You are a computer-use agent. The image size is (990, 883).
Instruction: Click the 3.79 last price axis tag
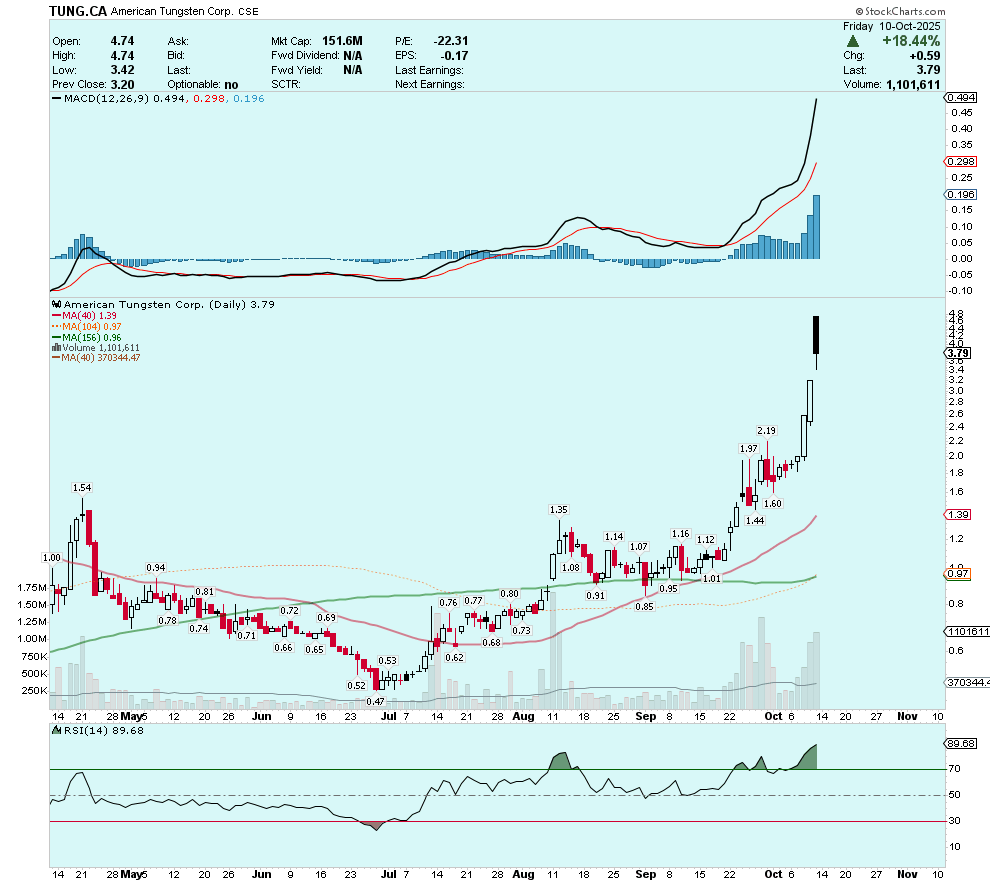[958, 353]
